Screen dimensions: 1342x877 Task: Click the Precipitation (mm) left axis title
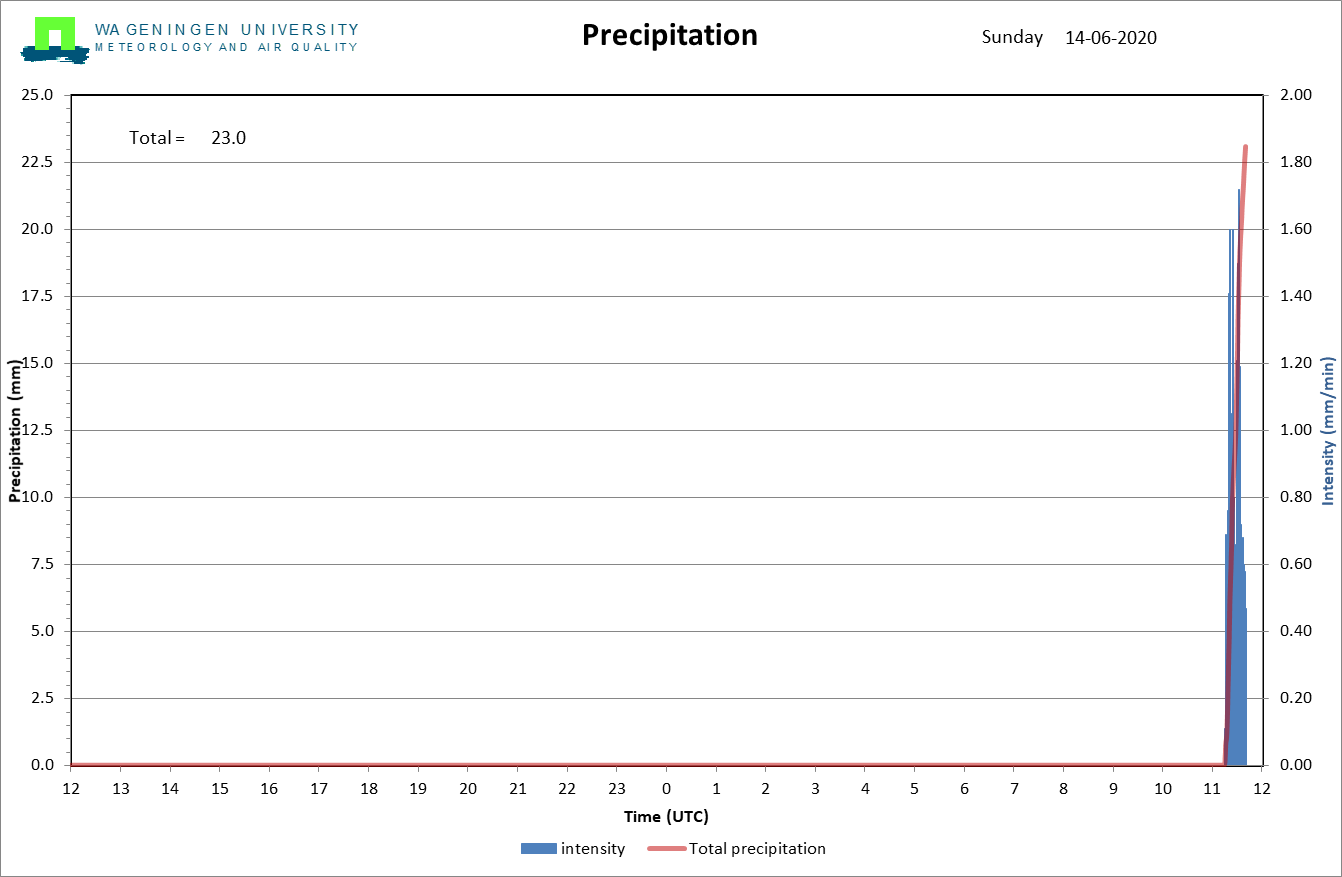point(15,429)
